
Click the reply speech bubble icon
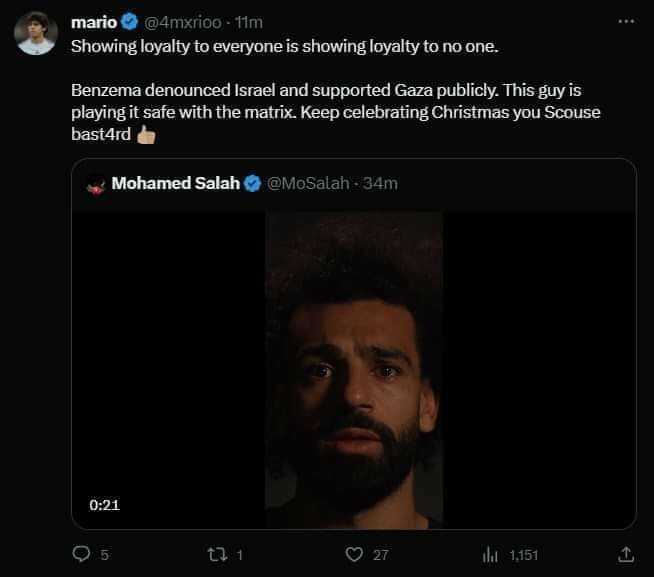[x=83, y=553]
